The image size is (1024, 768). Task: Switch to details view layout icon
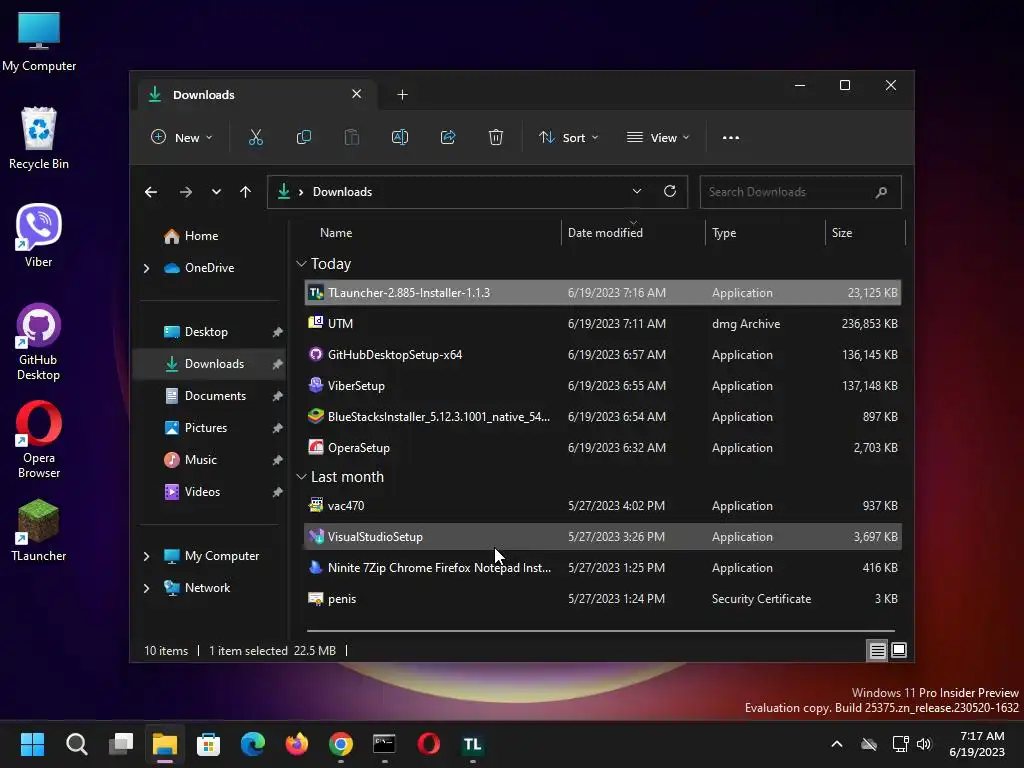click(x=877, y=650)
